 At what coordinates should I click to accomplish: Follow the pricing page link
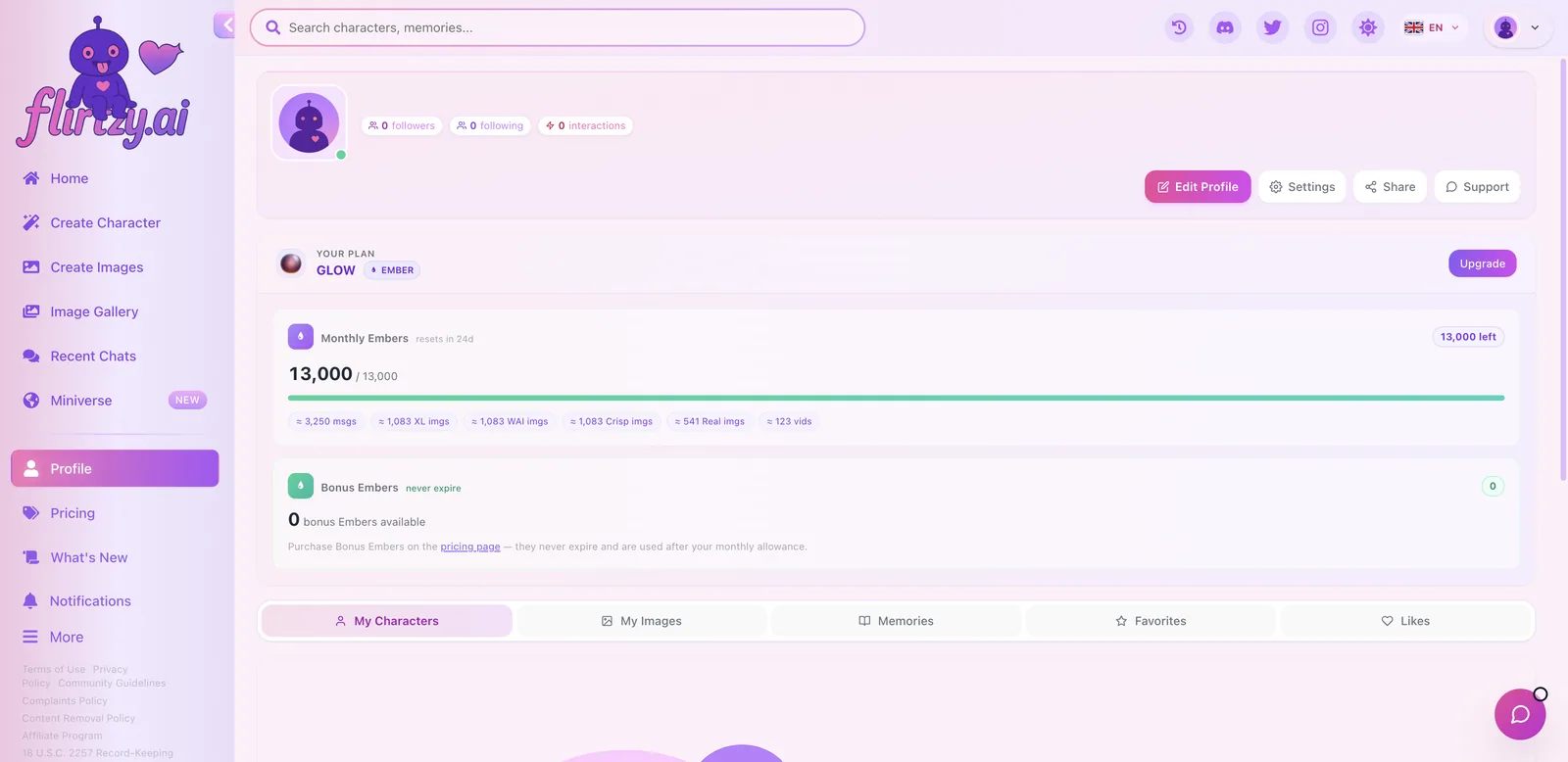click(x=470, y=547)
